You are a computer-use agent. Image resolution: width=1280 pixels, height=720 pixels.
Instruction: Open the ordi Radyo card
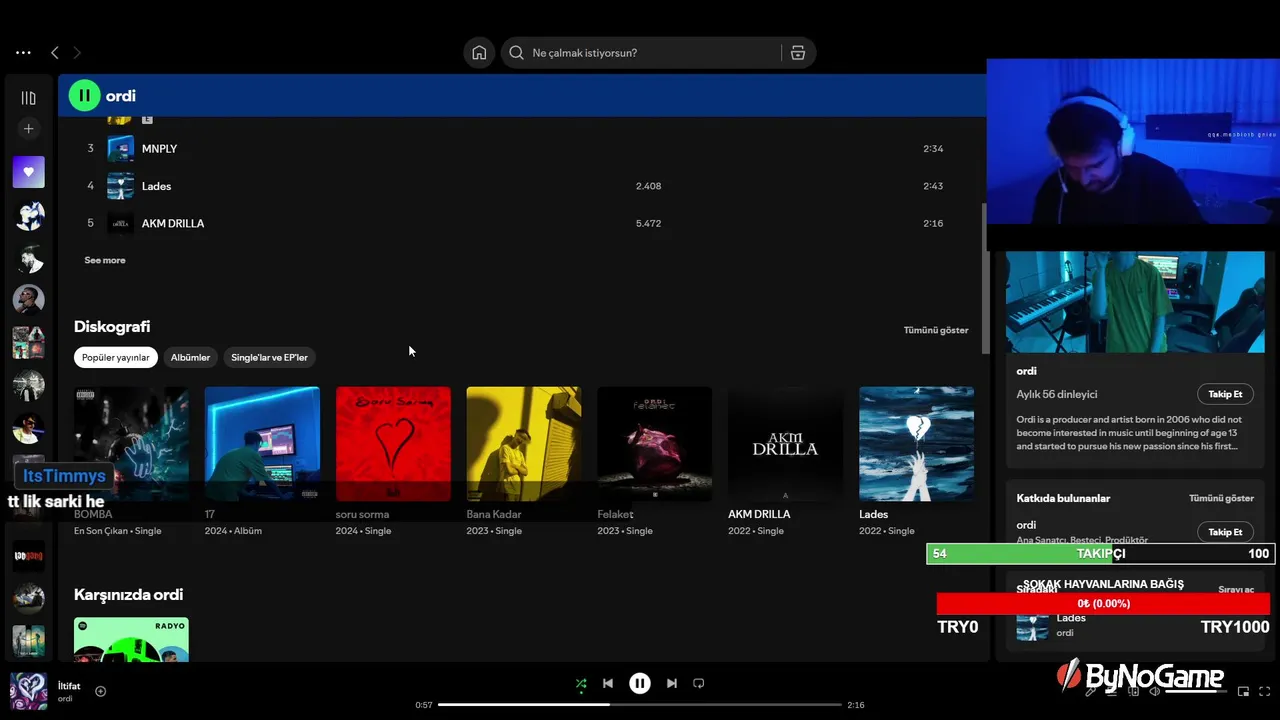coord(131,640)
